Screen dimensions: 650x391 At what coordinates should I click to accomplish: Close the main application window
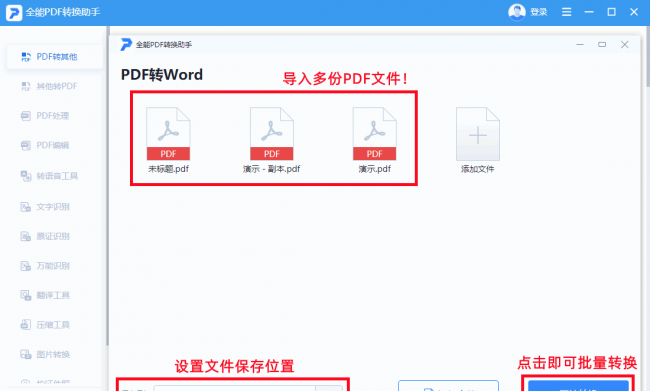(x=634, y=12)
